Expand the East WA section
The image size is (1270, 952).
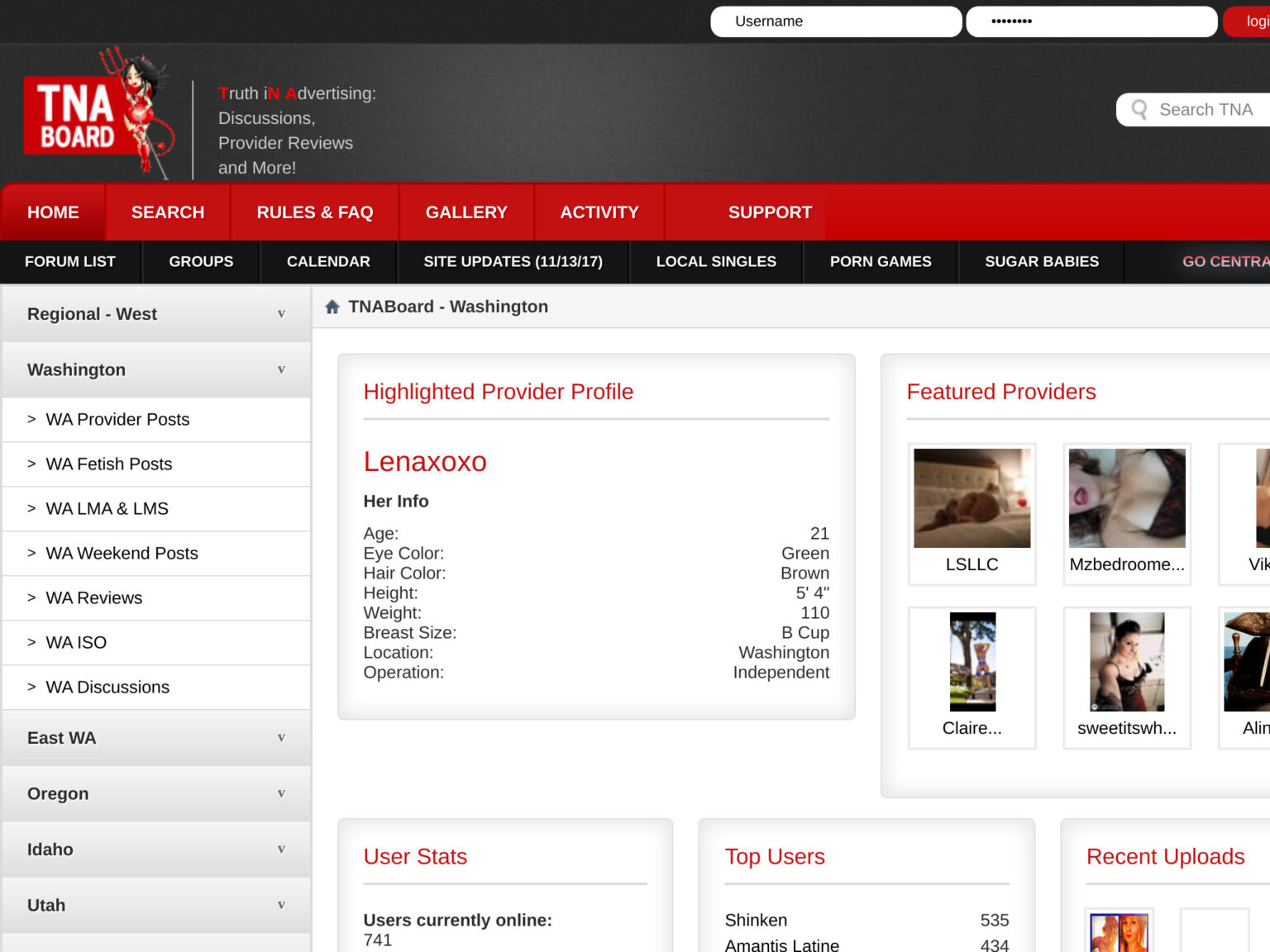(156, 738)
